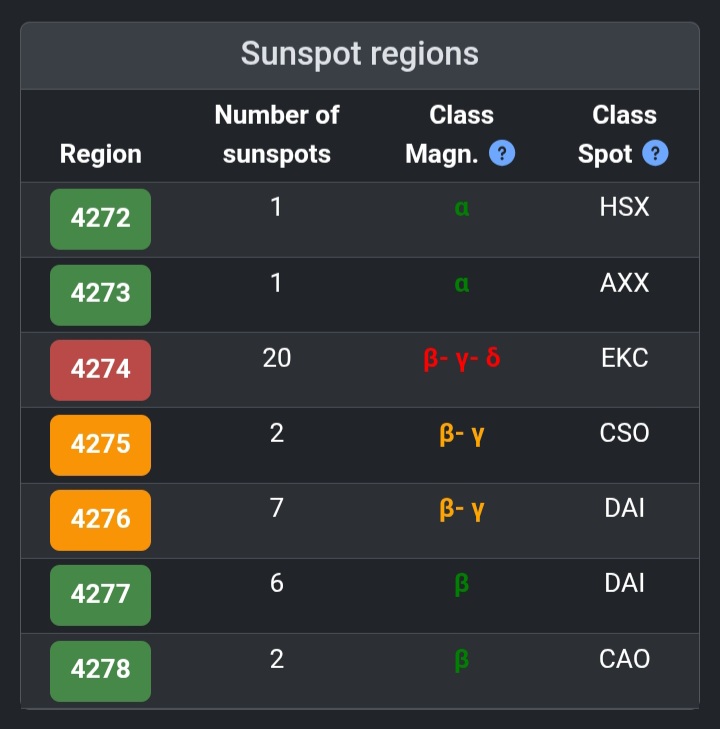Open sunspot region 4273
The height and width of the screenshot is (729, 720).
(x=100, y=294)
